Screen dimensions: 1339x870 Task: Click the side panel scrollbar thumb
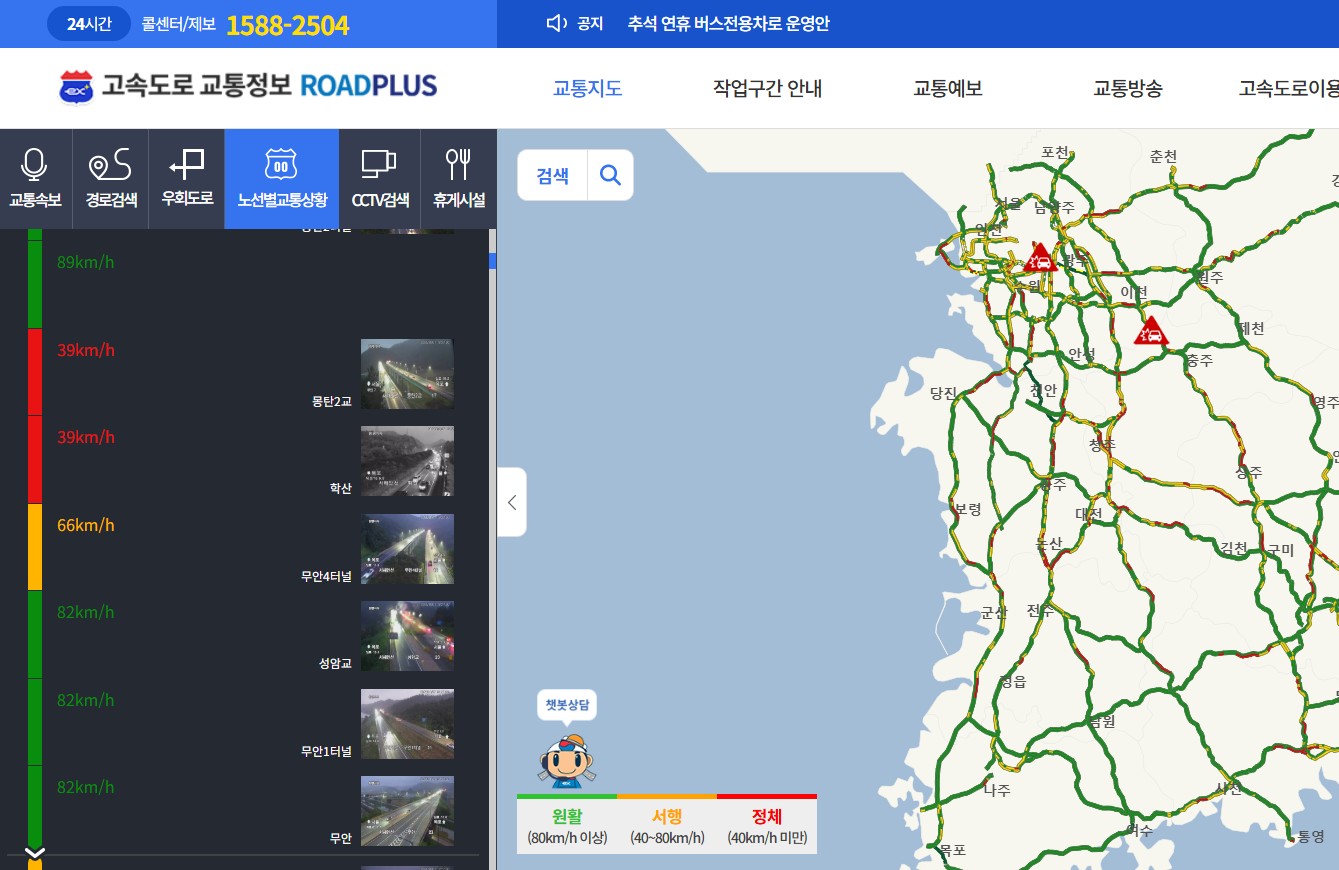click(x=492, y=261)
